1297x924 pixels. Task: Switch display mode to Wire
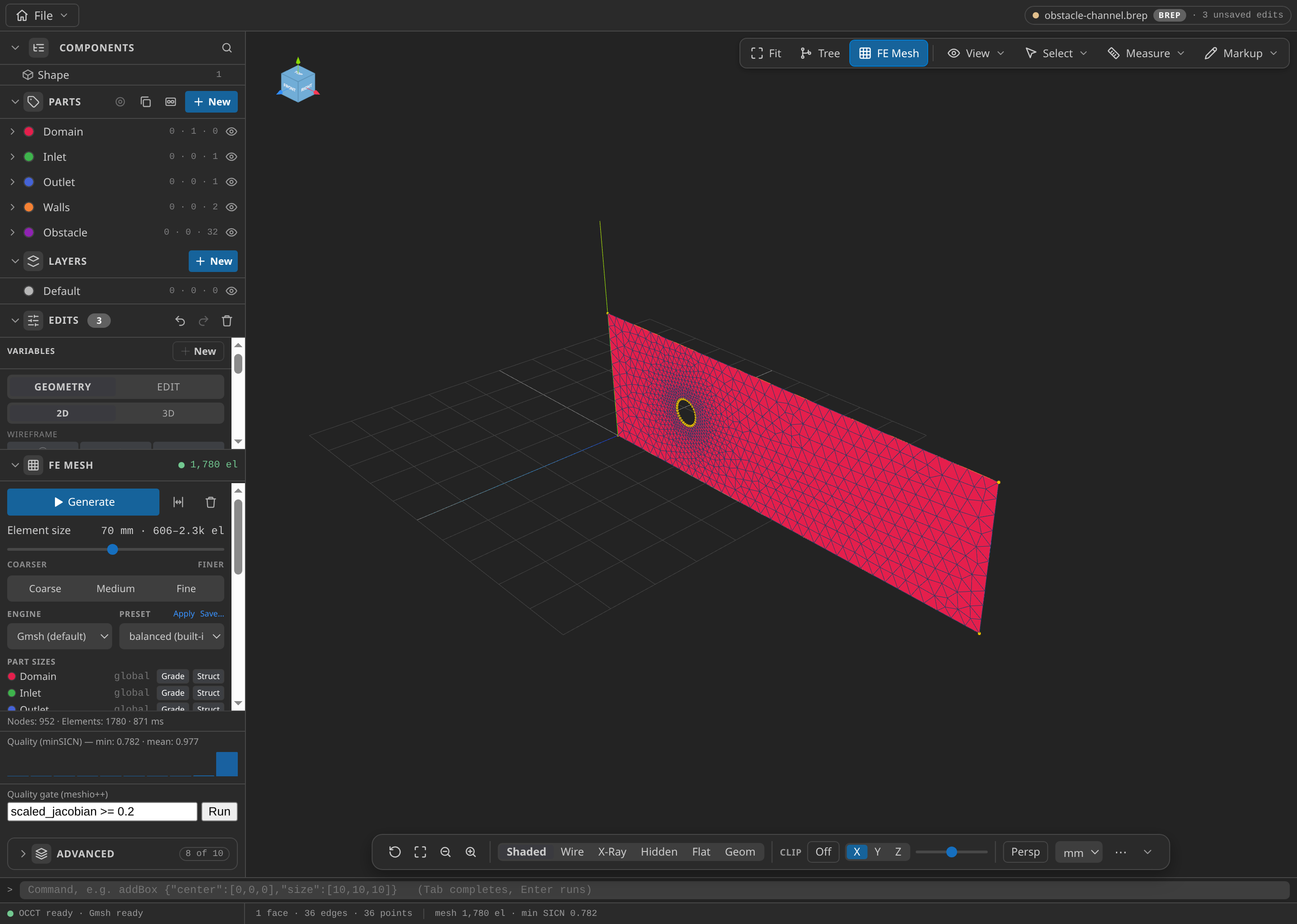571,852
